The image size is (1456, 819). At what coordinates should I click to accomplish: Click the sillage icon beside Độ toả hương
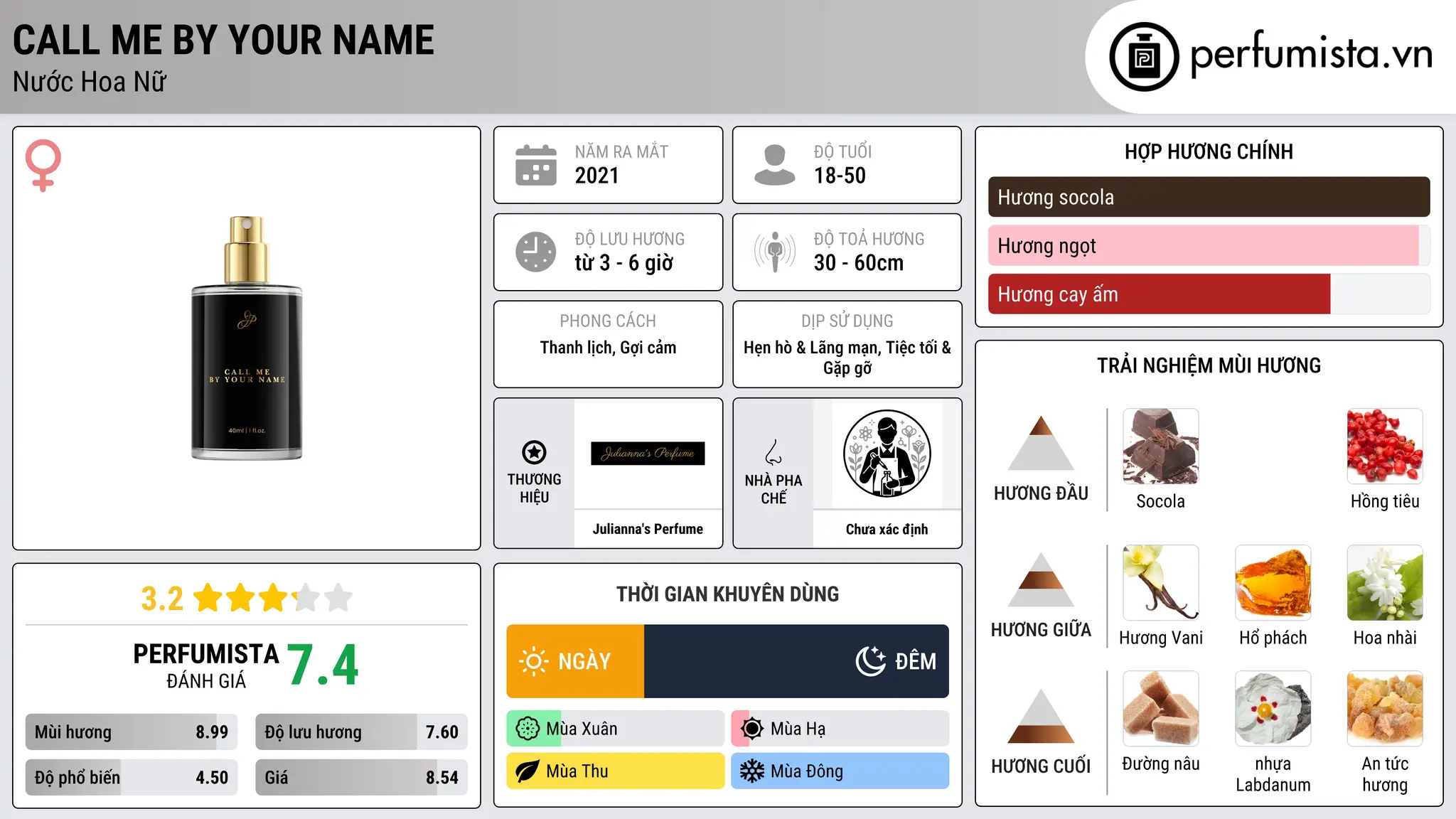[x=775, y=252]
